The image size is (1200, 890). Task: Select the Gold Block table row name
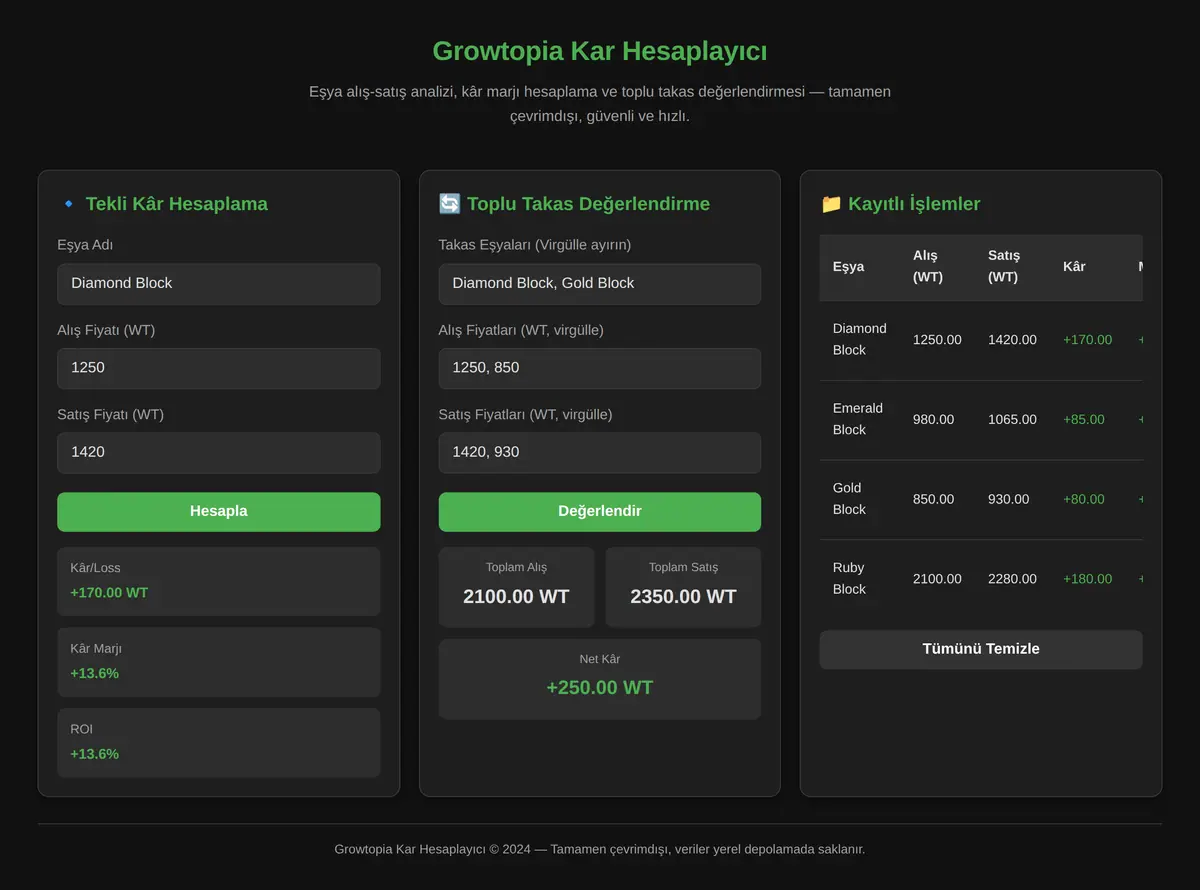click(848, 499)
